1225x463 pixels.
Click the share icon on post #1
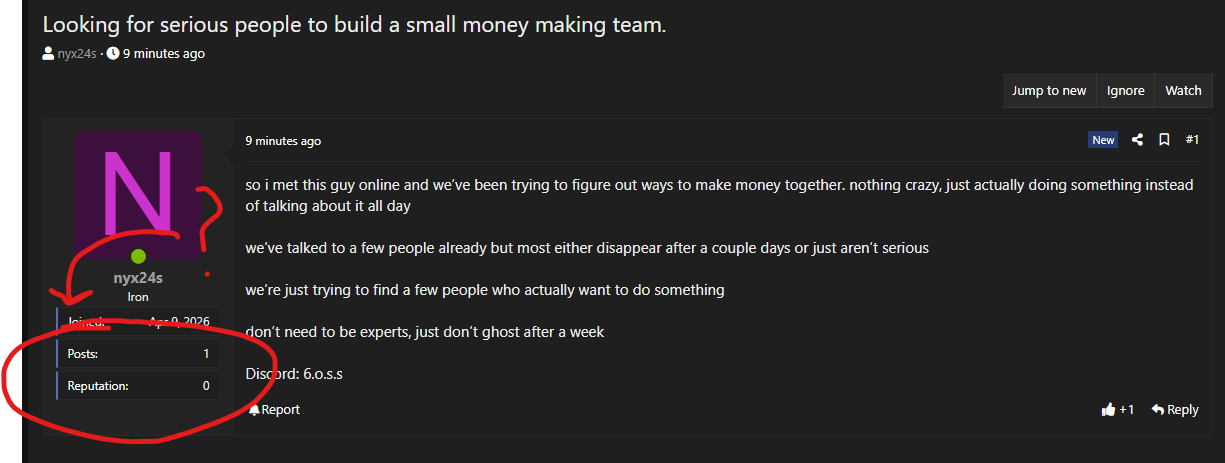pos(1137,140)
